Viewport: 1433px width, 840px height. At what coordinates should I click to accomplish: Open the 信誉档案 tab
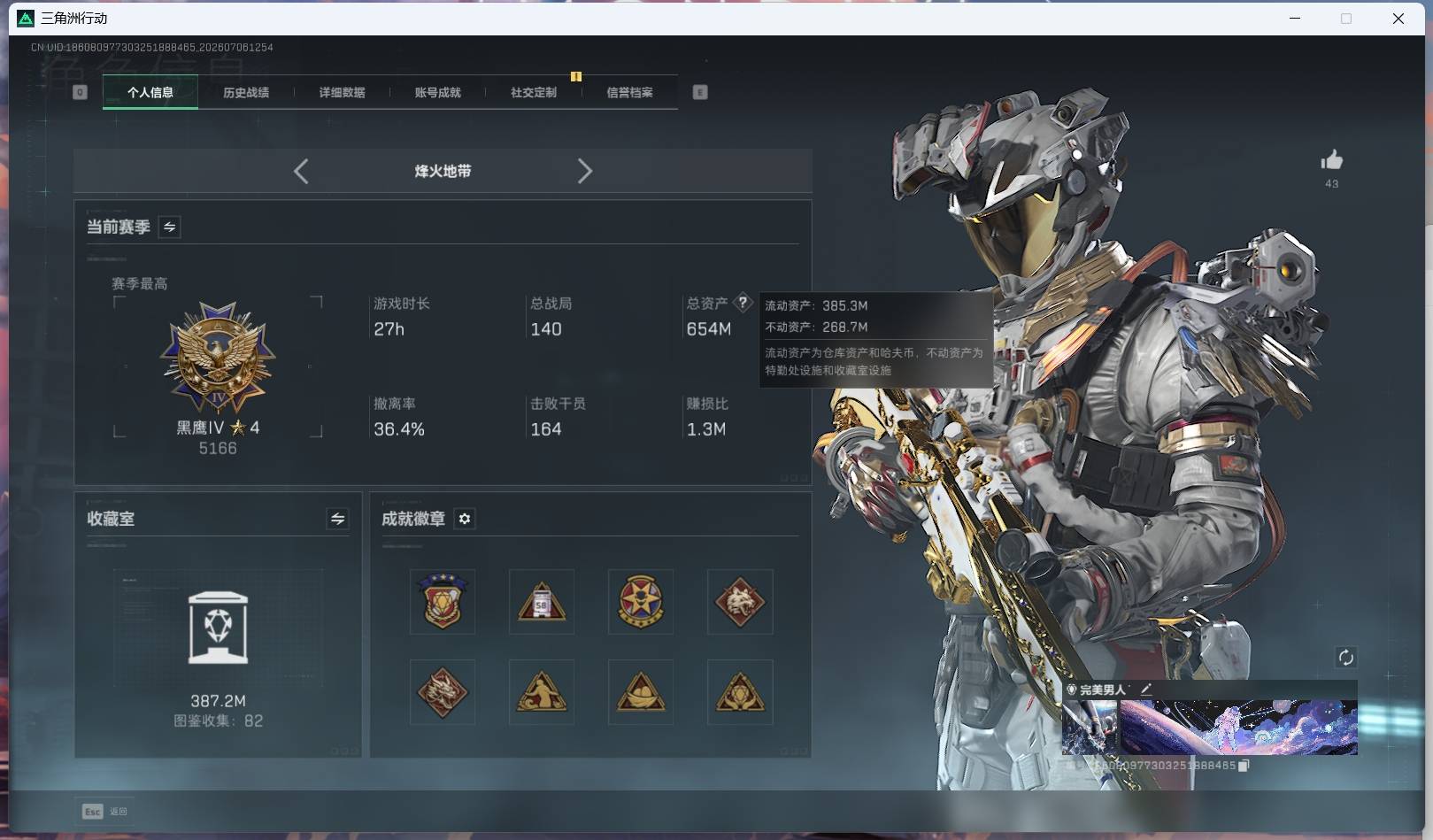tap(629, 92)
